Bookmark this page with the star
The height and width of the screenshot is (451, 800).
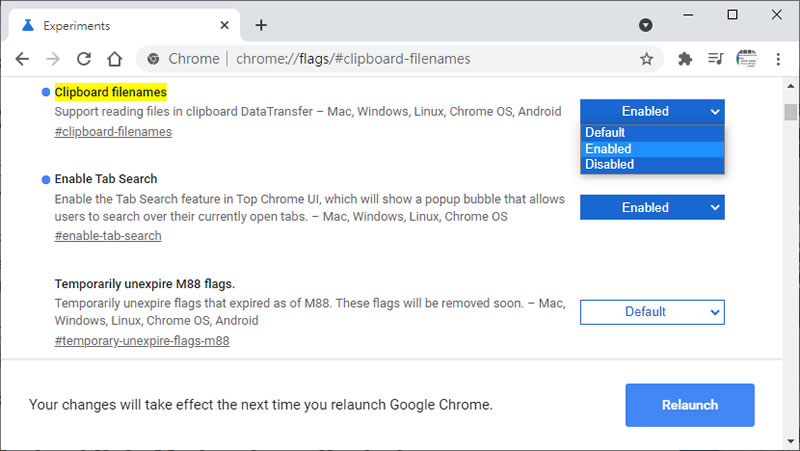tap(647, 59)
